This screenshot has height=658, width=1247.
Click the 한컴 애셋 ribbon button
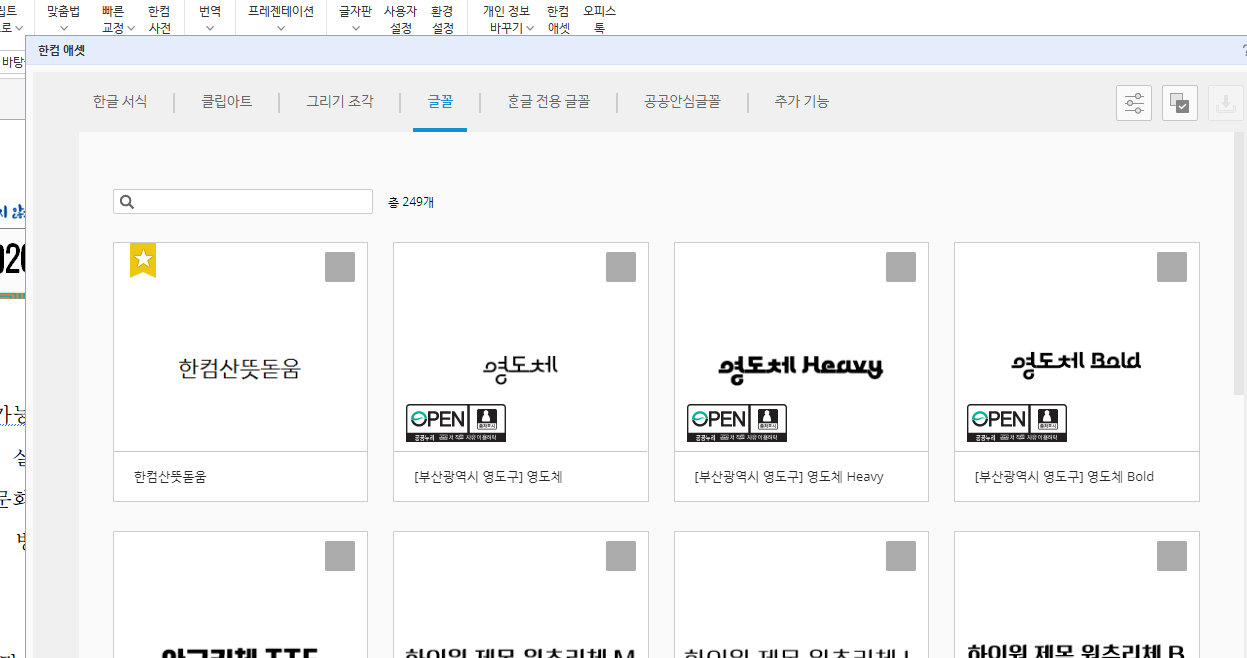(x=559, y=18)
